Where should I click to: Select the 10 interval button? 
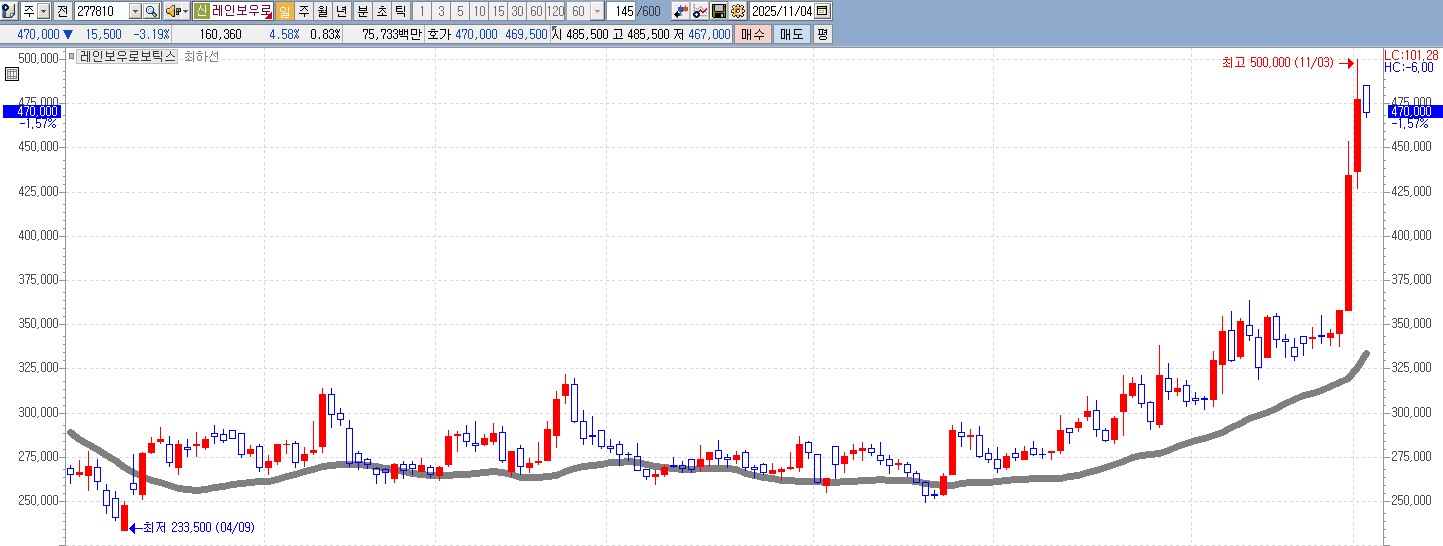479,11
